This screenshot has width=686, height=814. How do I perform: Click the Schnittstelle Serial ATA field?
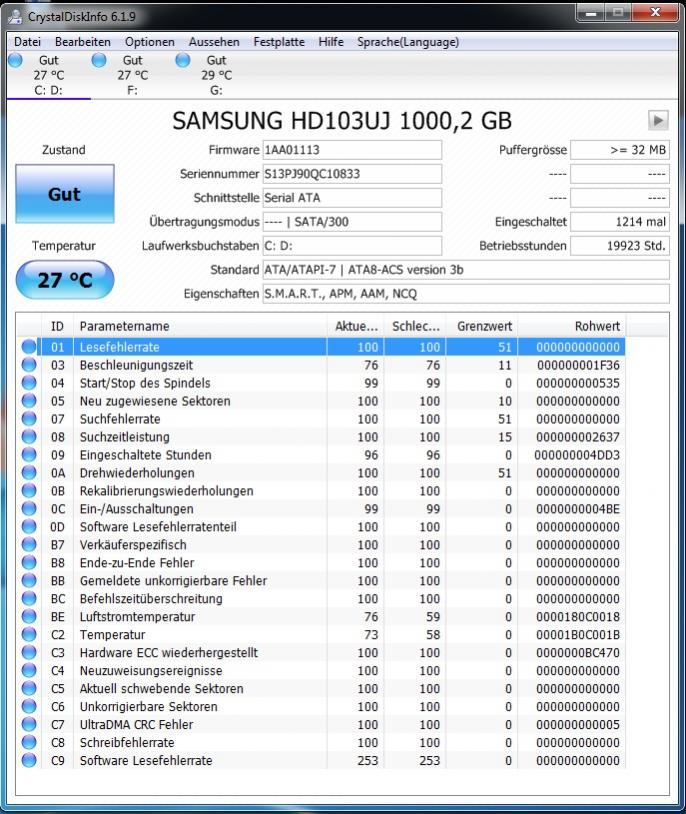pos(352,198)
